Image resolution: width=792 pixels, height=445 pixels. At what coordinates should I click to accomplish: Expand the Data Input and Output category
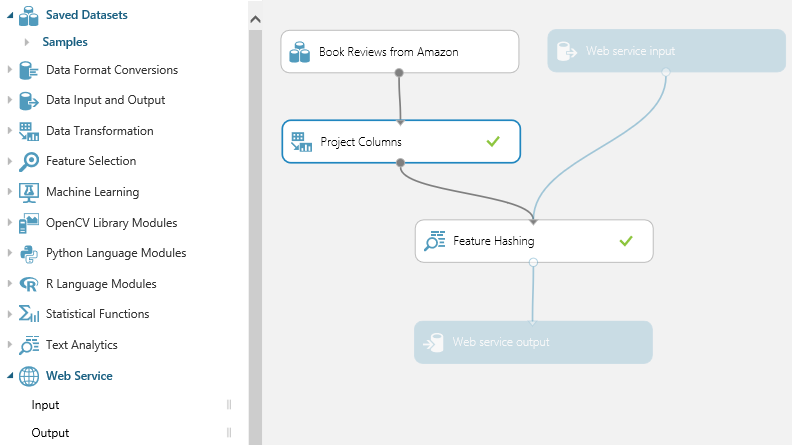pos(10,100)
